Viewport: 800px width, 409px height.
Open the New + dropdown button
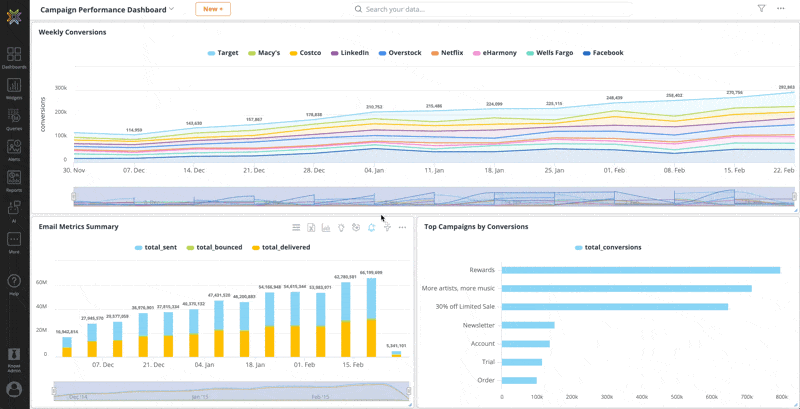[x=212, y=9]
